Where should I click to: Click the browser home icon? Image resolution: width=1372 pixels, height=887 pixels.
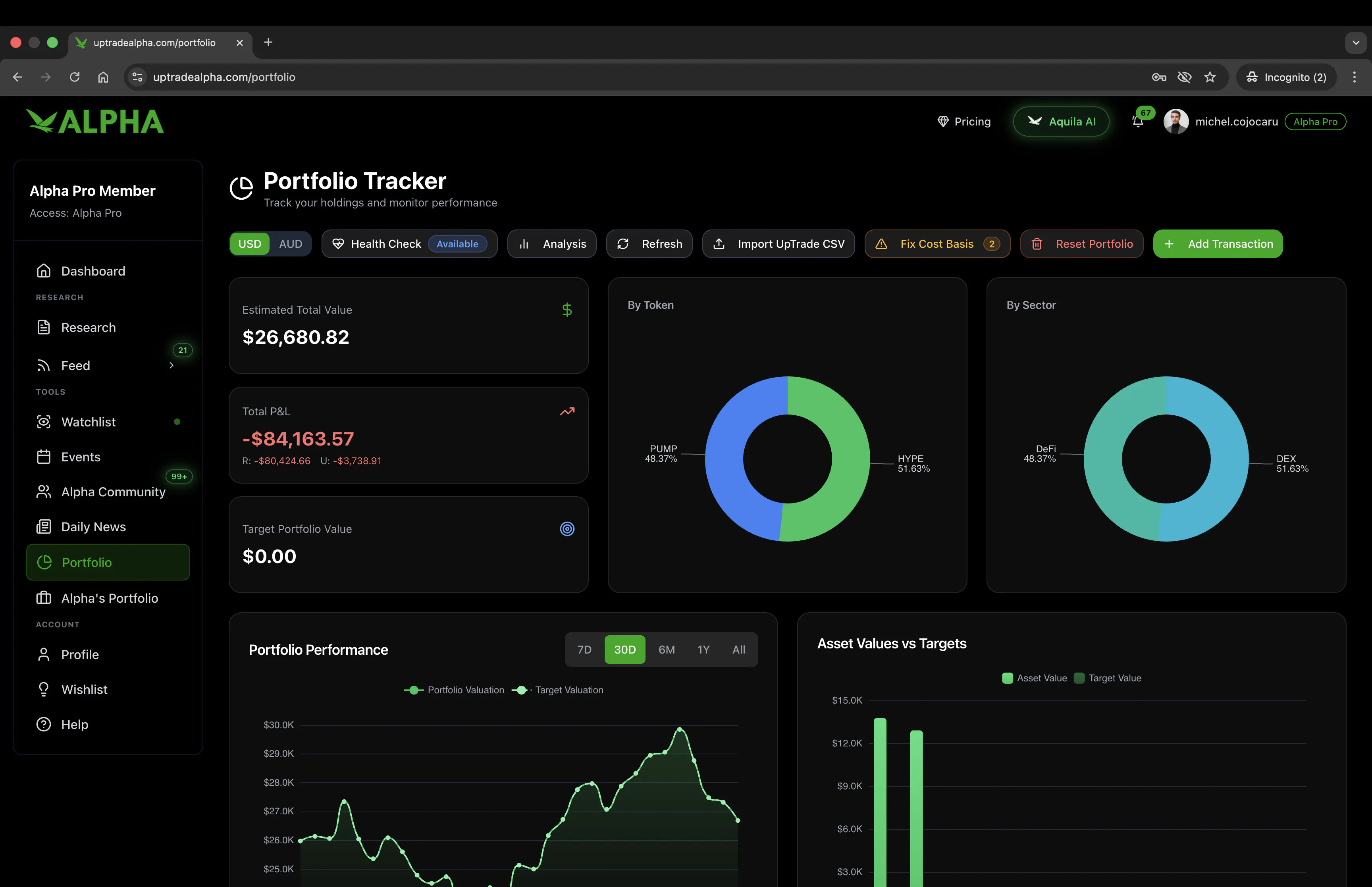tap(103, 77)
